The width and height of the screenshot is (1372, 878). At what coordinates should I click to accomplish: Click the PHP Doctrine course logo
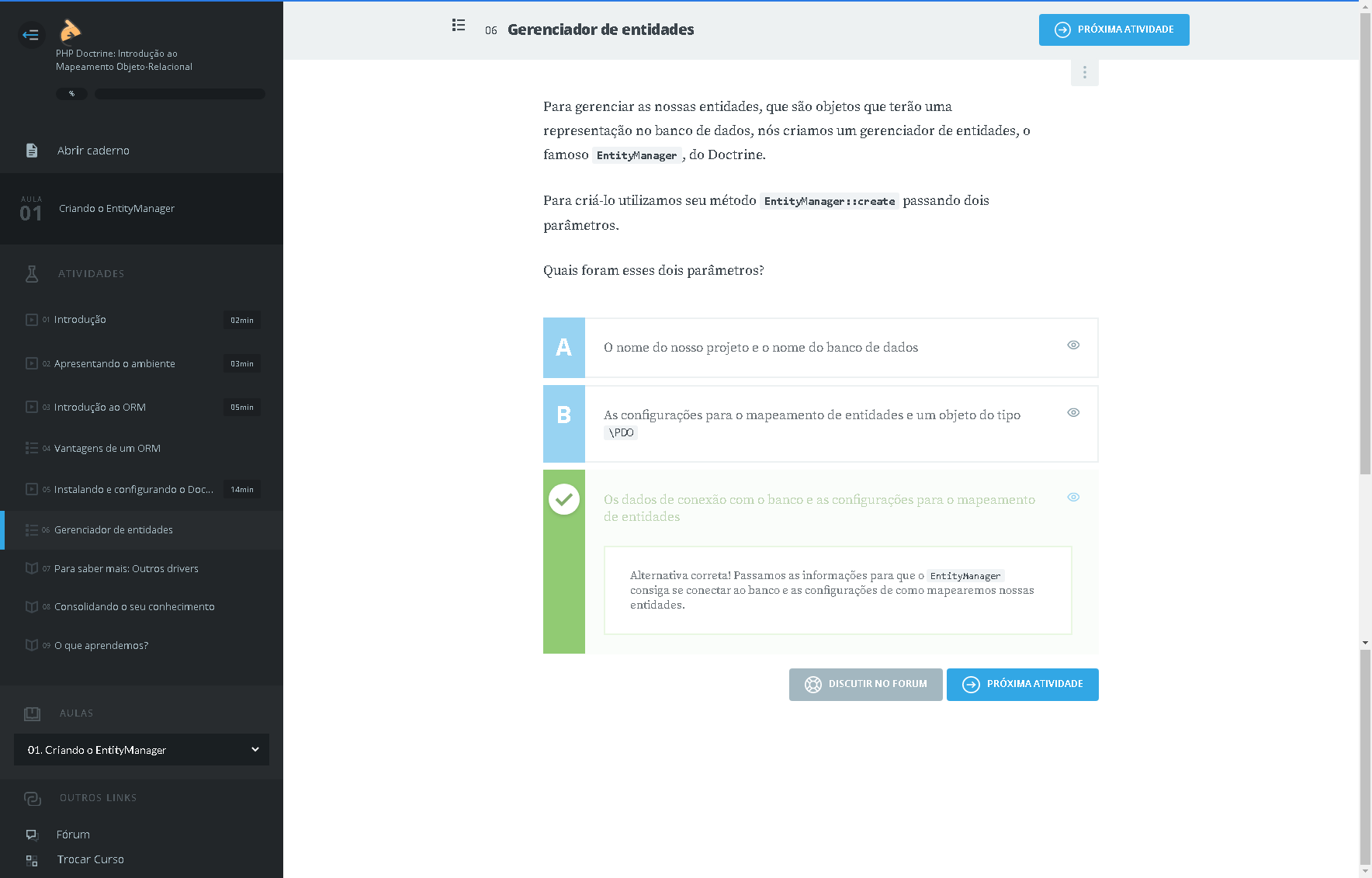(x=70, y=30)
